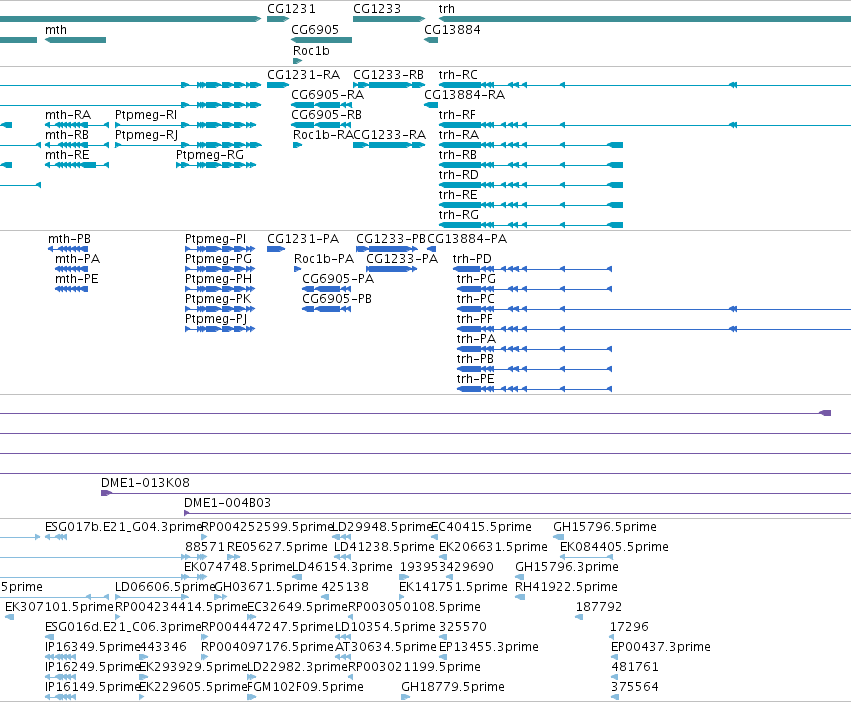Image resolution: width=851 pixels, height=702 pixels.
Task: Select protein trh-PE
Action: (535, 389)
